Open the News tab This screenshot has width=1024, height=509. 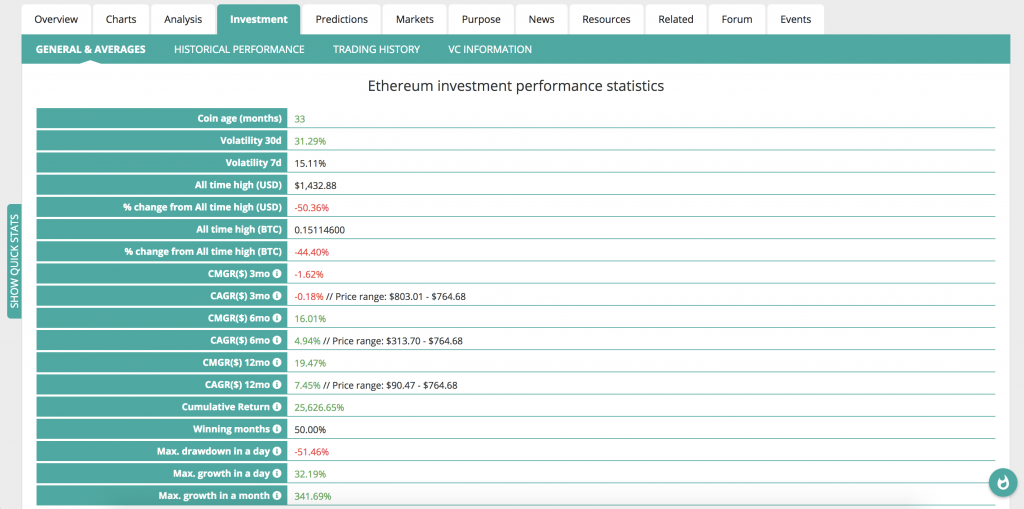point(541,19)
